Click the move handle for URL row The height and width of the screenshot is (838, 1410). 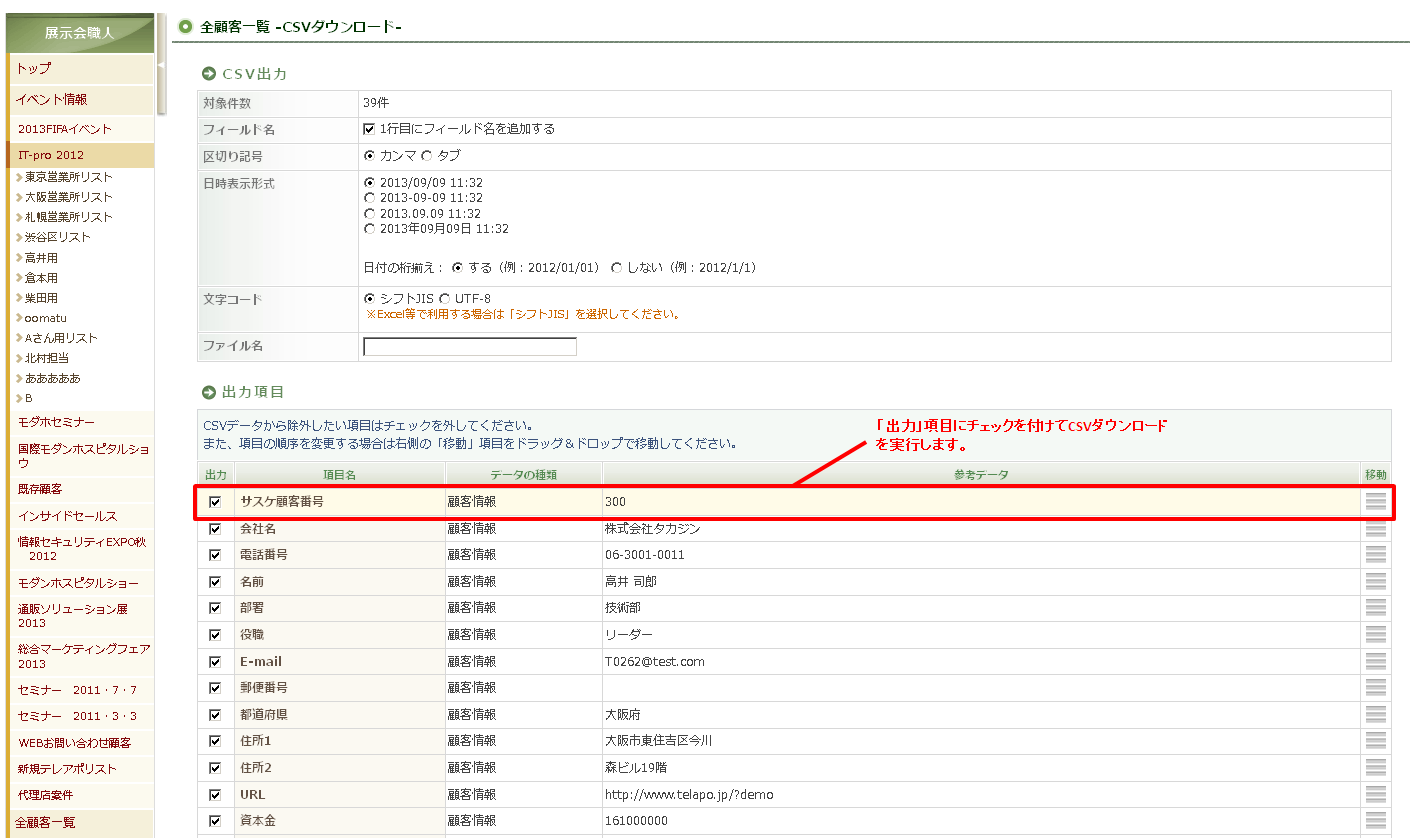tap(1375, 795)
